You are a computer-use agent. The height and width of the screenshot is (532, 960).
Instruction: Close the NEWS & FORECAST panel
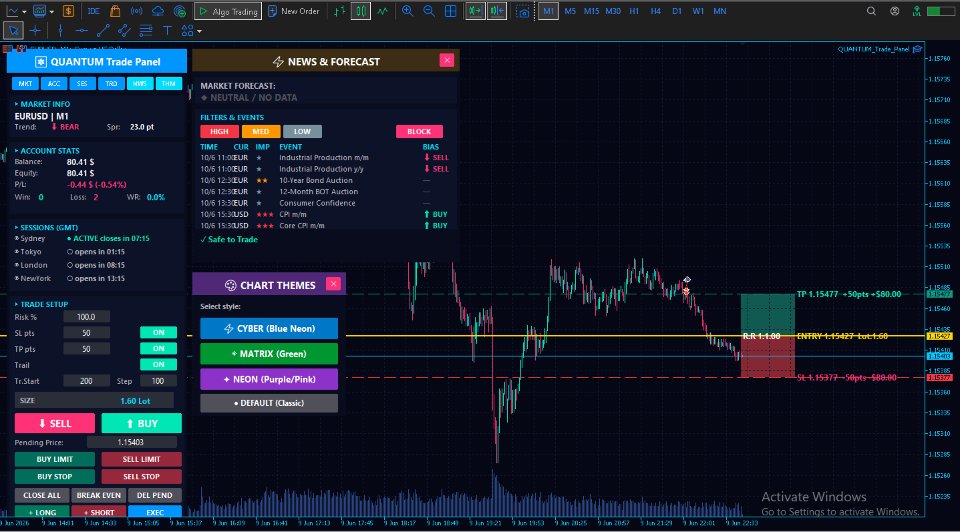coord(447,59)
